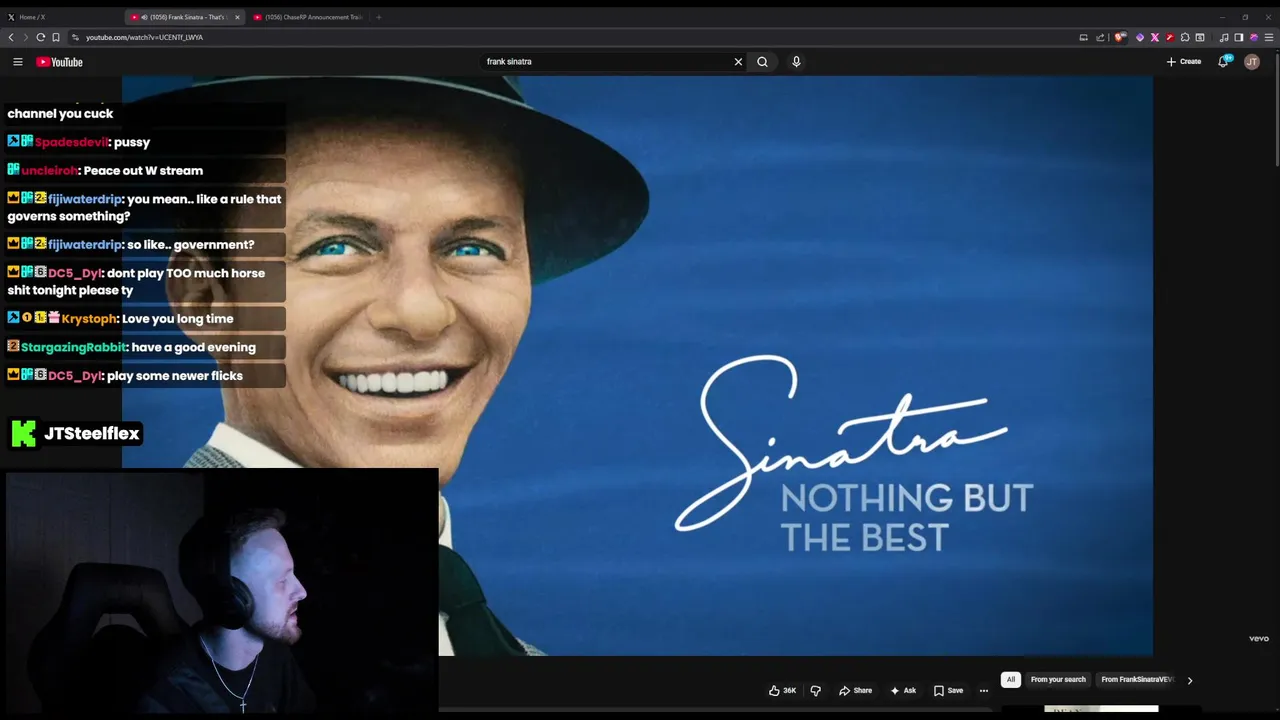Open the purple diamond extension
This screenshot has height=720, width=1280.
coord(1140,37)
